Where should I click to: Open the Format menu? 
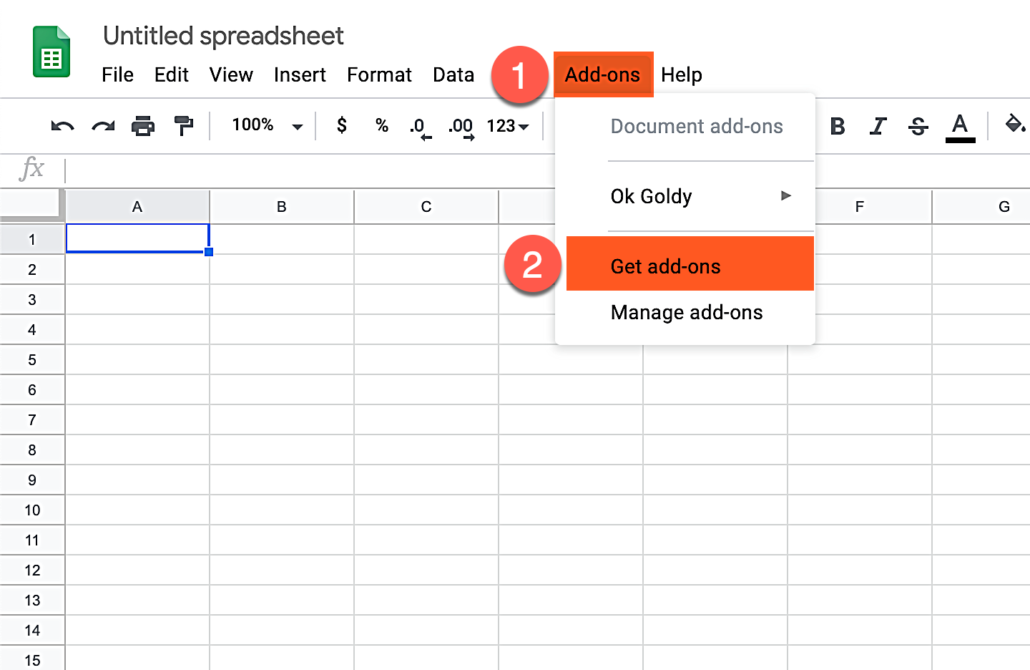point(379,75)
